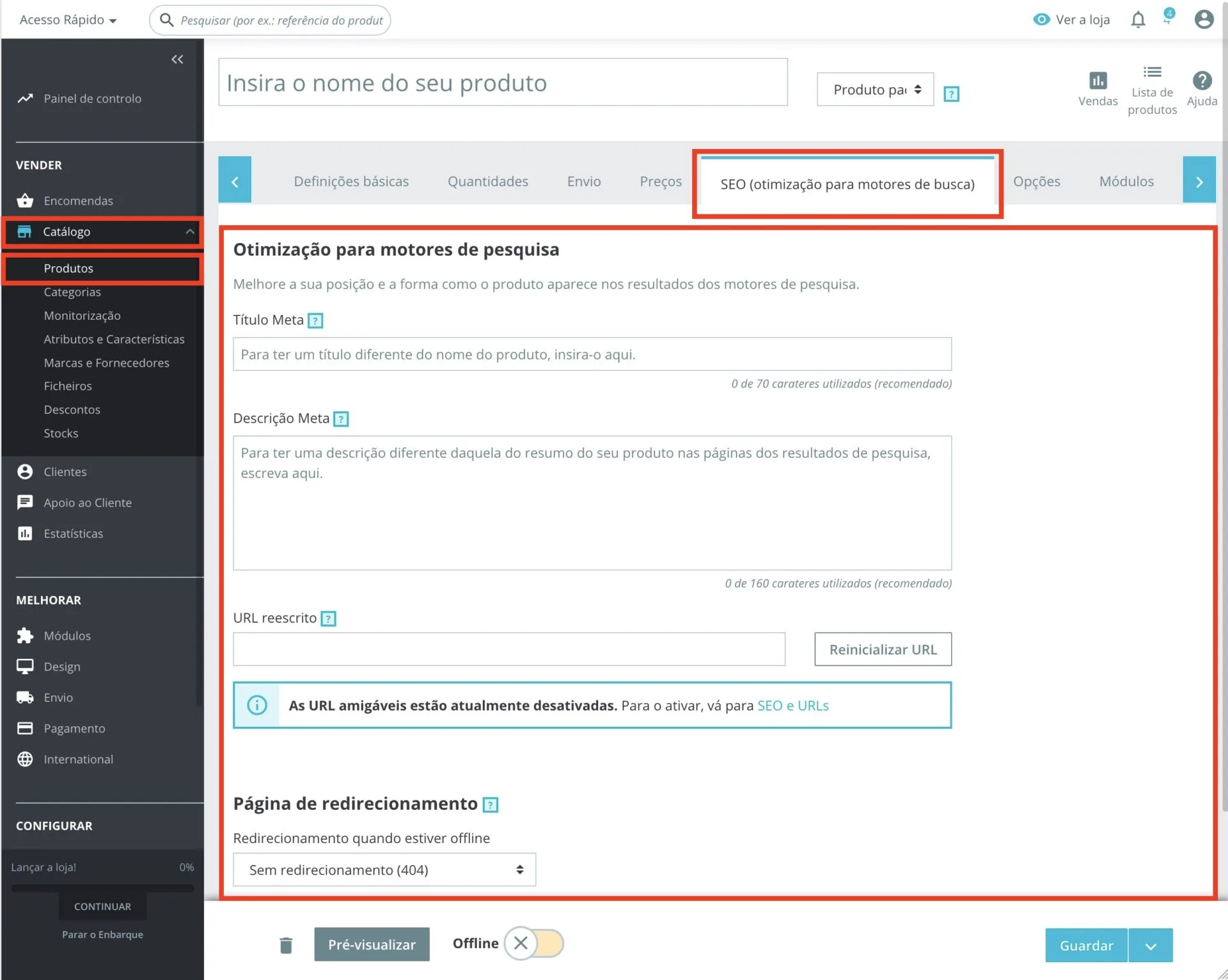
Task: Click the notifications bell icon
Action: click(1137, 20)
